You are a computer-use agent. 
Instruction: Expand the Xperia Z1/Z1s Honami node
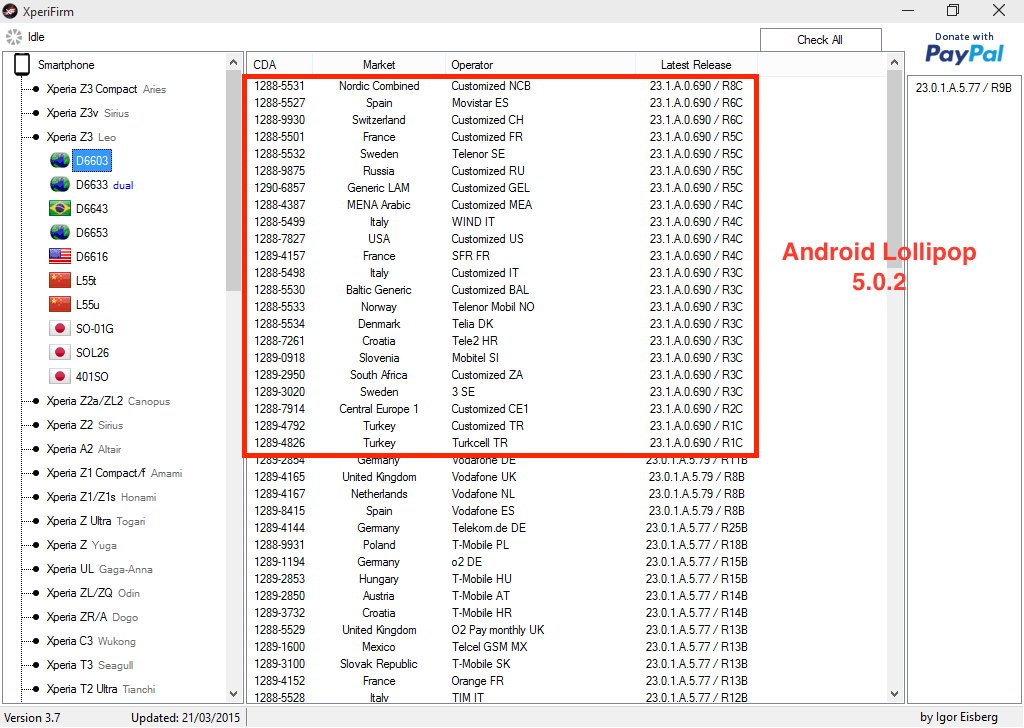pos(35,497)
